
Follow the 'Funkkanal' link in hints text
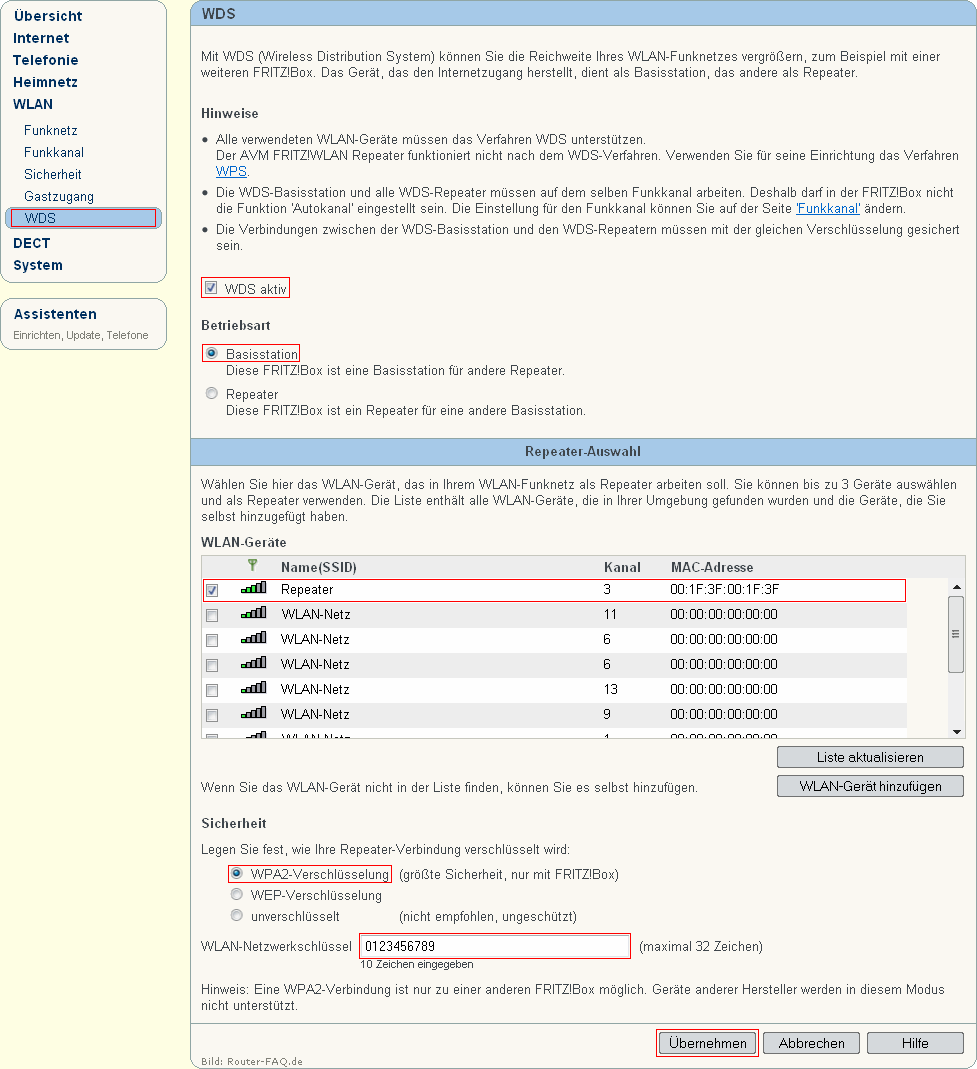pyautogui.click(x=828, y=208)
